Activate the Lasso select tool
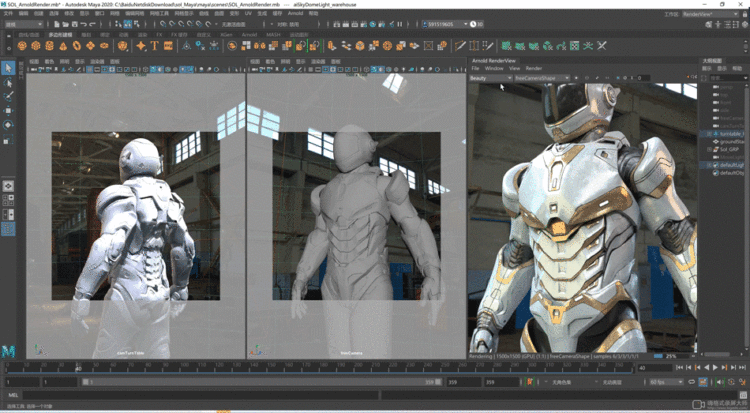Screen dimensions: 750x413 click(8, 83)
